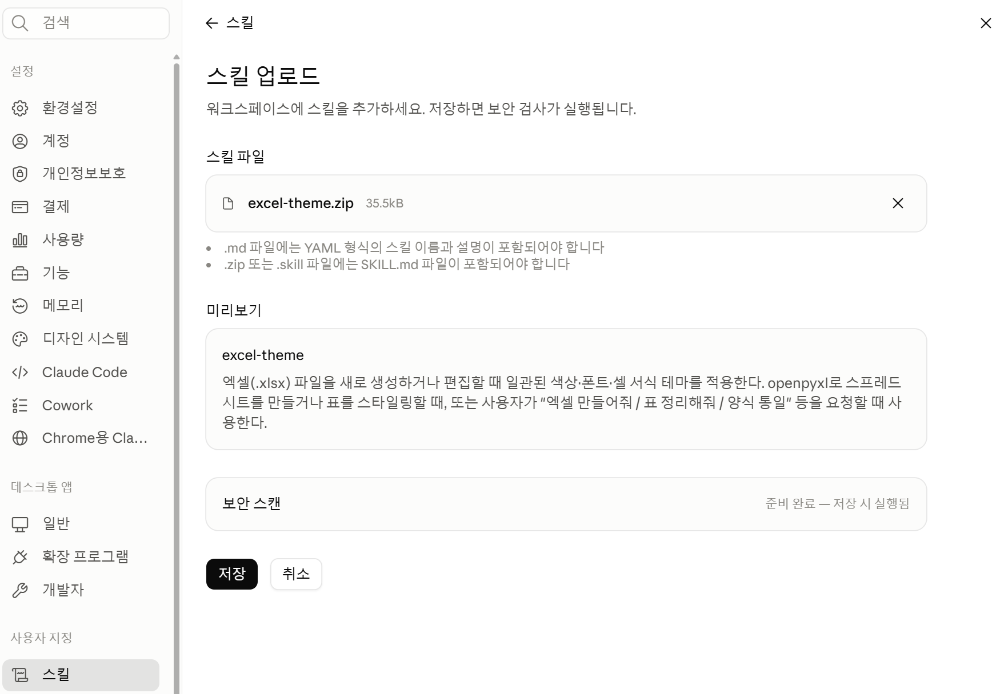
Task: Cancel the upload with 취소
Action: 296,573
